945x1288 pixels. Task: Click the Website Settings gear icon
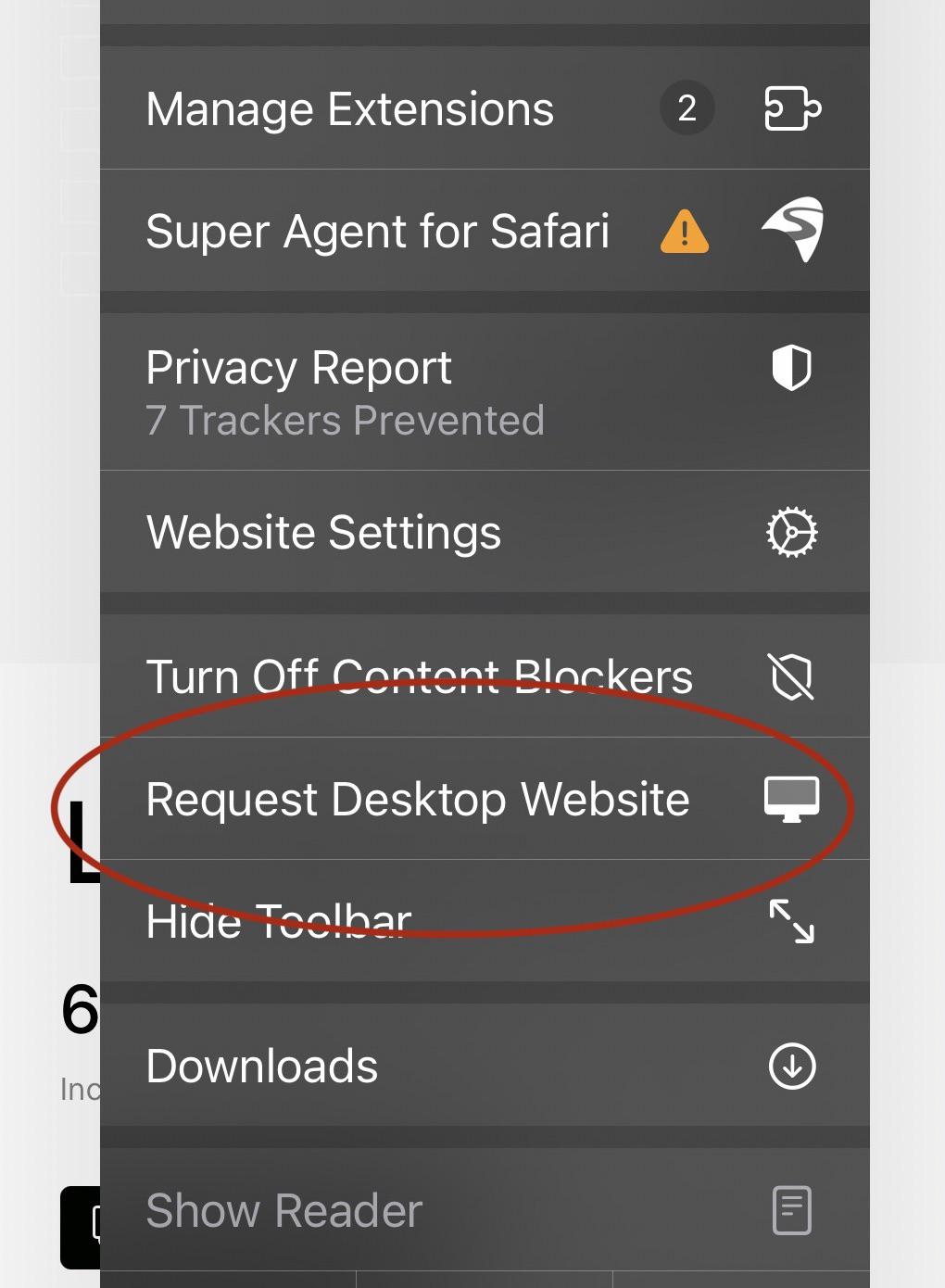[x=792, y=532]
